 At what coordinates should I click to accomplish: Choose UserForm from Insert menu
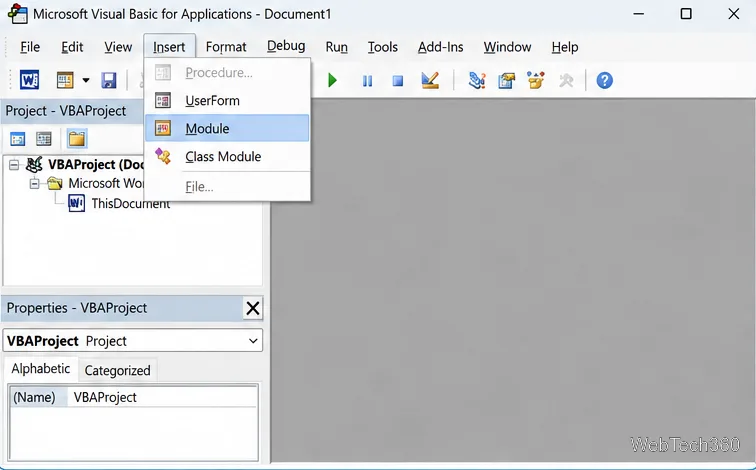click(227, 100)
